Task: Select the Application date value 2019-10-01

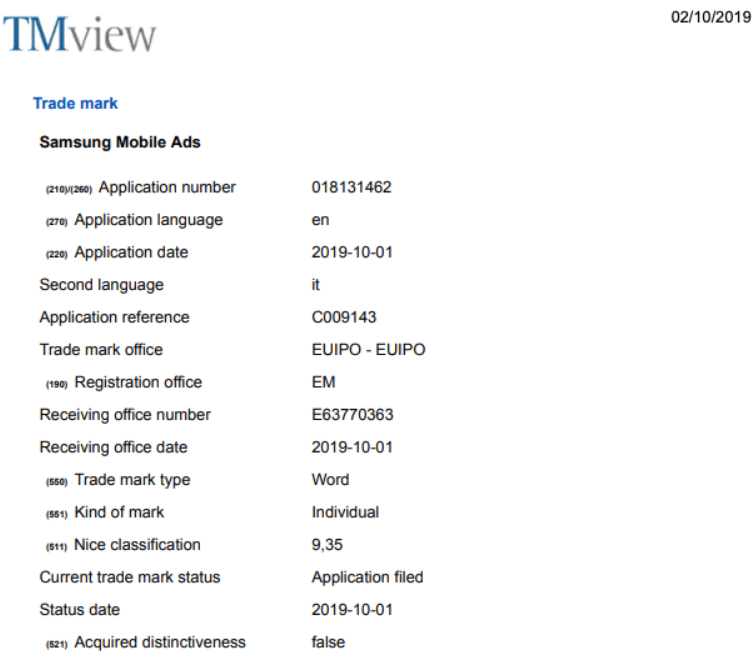Action: [x=352, y=252]
